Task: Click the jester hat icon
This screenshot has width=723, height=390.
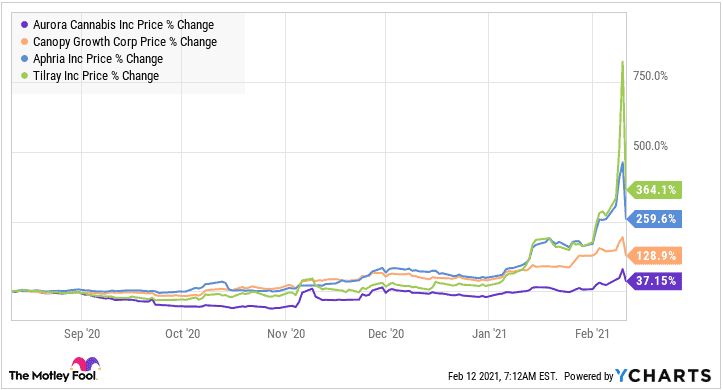Action: (85, 364)
